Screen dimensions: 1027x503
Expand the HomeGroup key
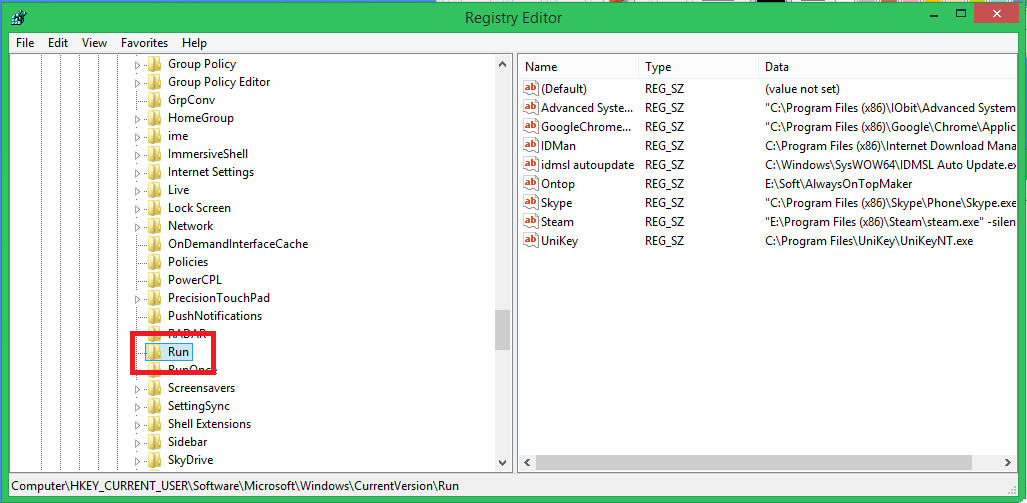(137, 119)
